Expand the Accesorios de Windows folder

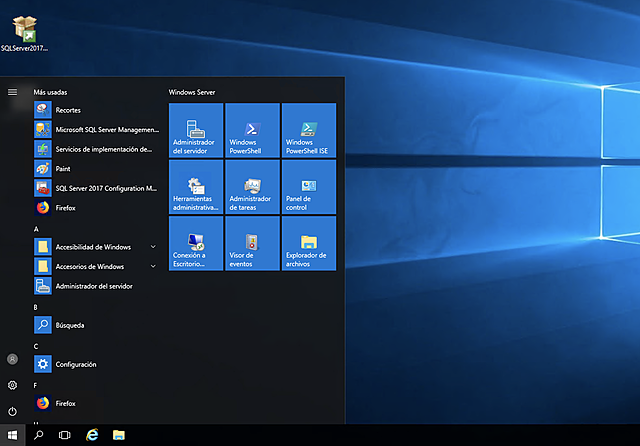97,267
